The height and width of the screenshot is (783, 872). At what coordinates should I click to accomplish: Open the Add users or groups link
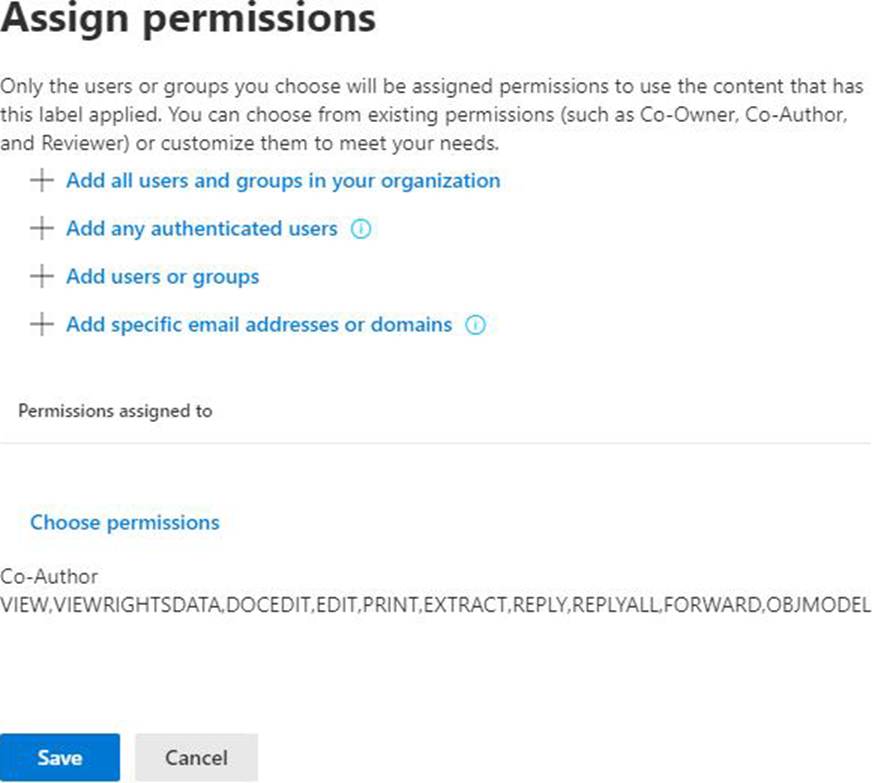tap(162, 277)
